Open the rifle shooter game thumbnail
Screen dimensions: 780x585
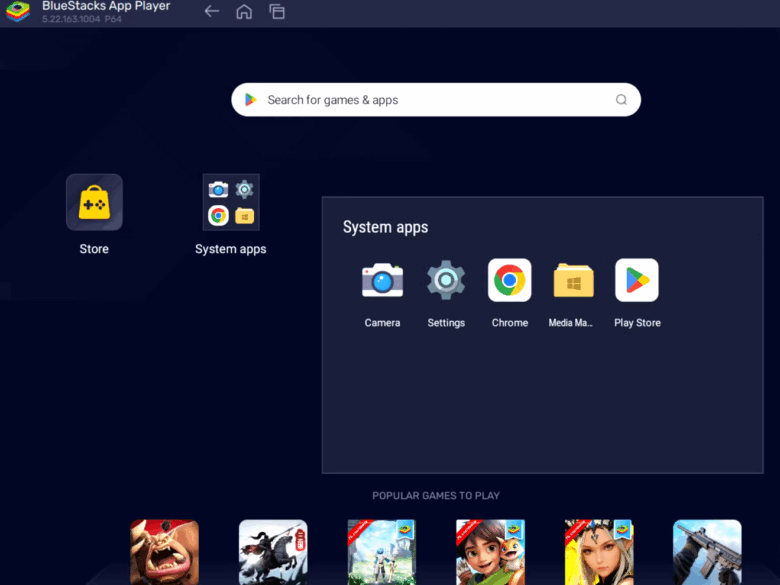(x=707, y=551)
